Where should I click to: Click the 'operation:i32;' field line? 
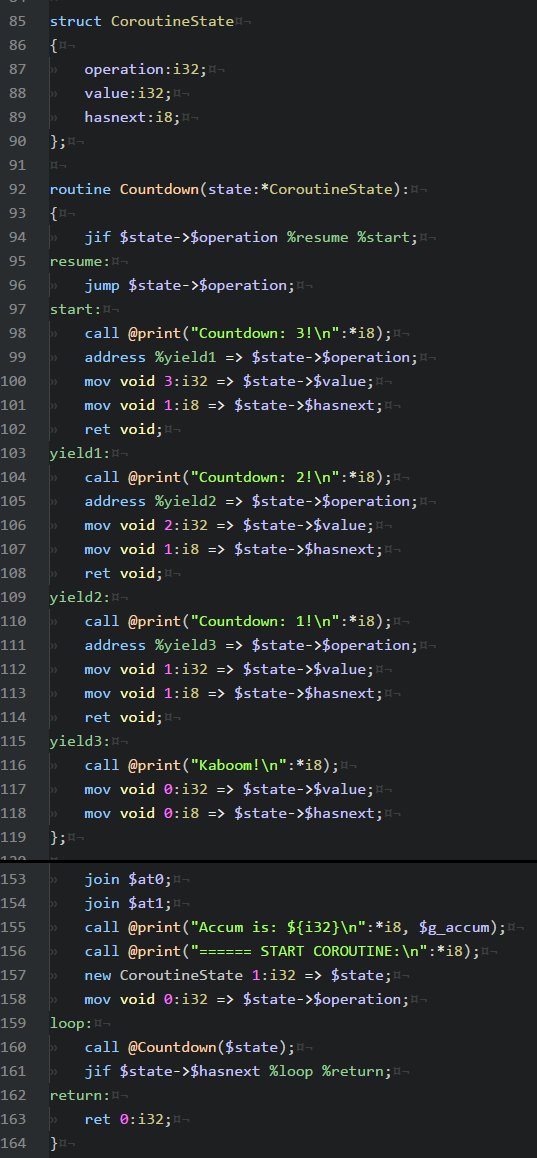[146, 69]
